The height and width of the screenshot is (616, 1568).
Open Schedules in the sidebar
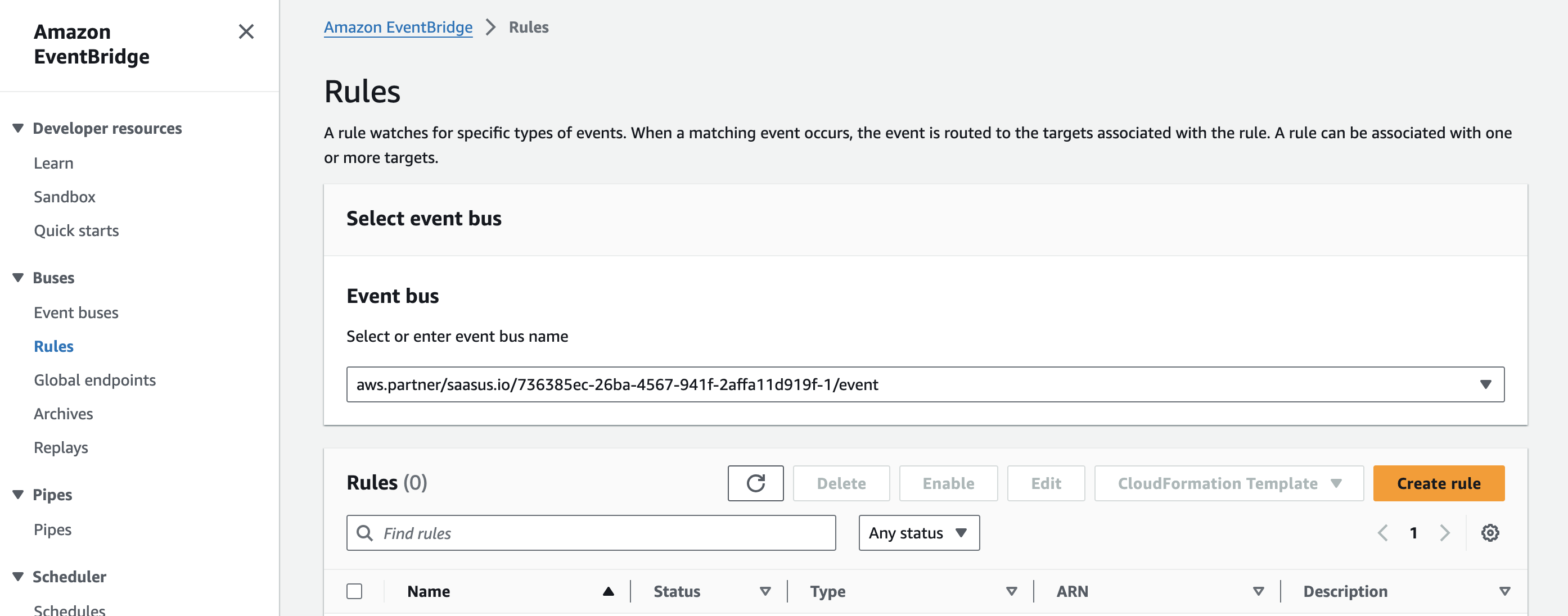coord(69,609)
